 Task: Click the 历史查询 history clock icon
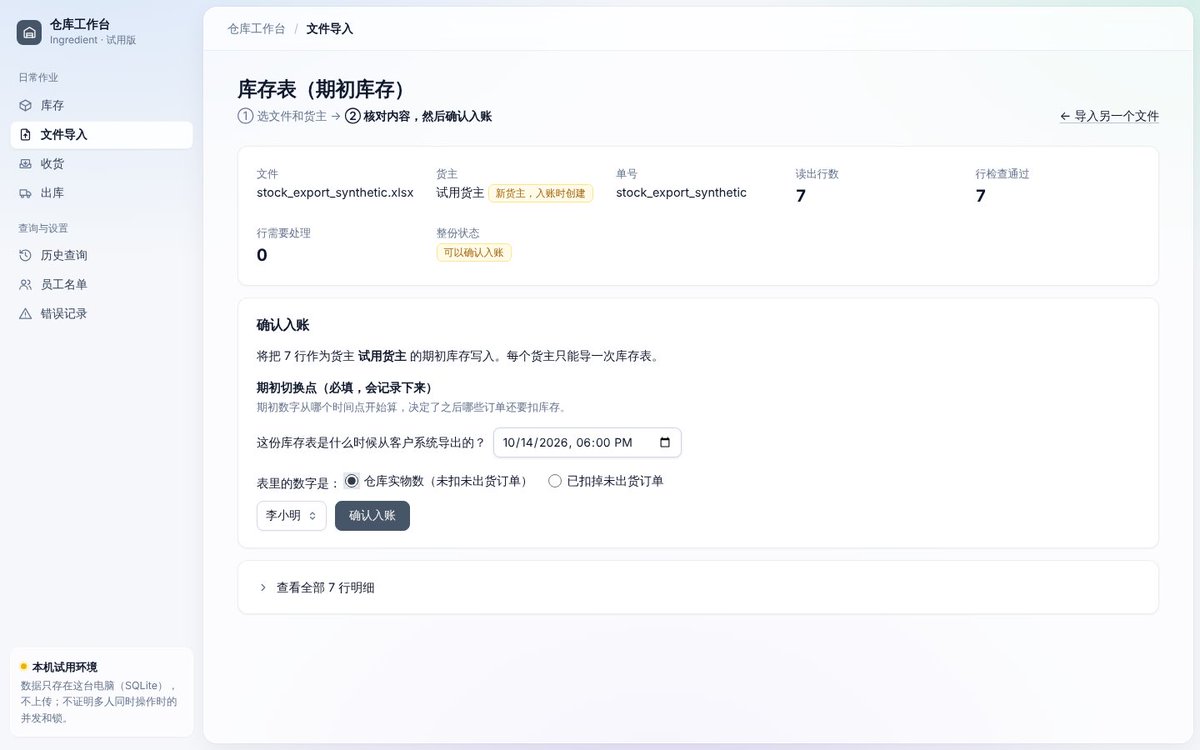(x=26, y=255)
